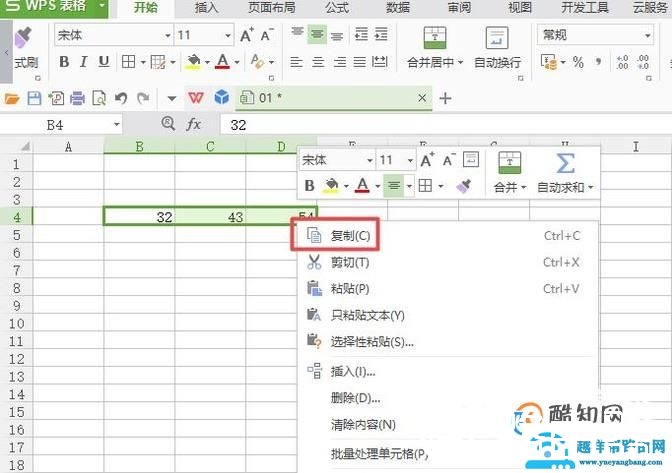Open mini toolbar font size dropdown

point(410,161)
